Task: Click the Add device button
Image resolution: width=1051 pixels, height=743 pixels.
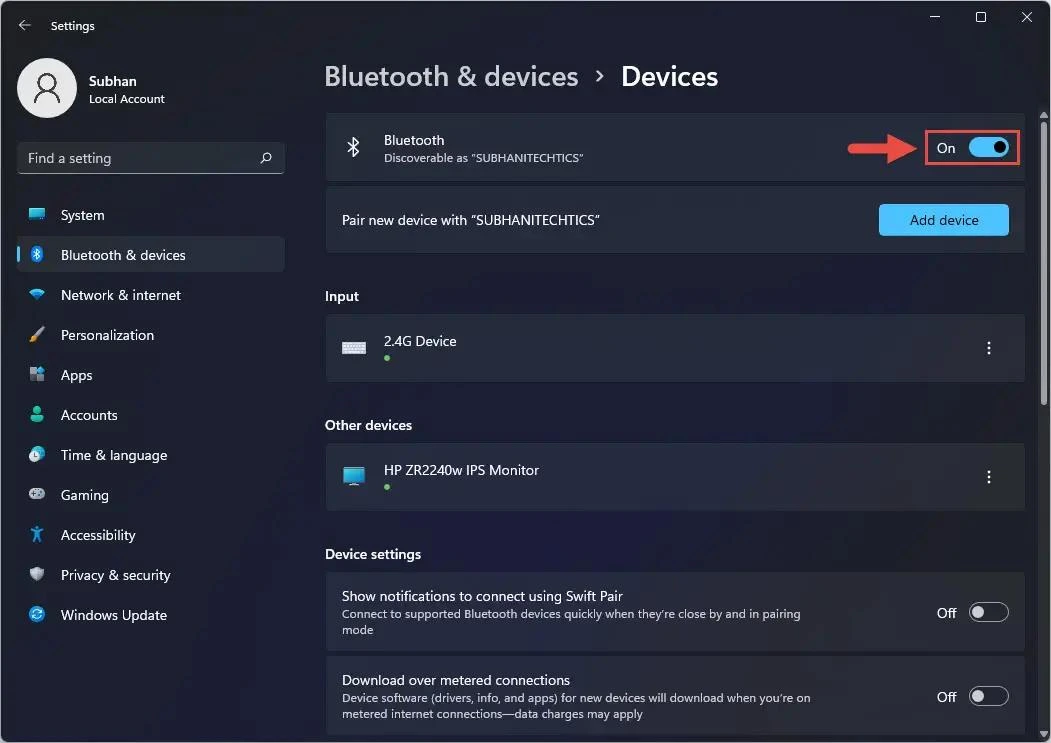Action: [944, 220]
